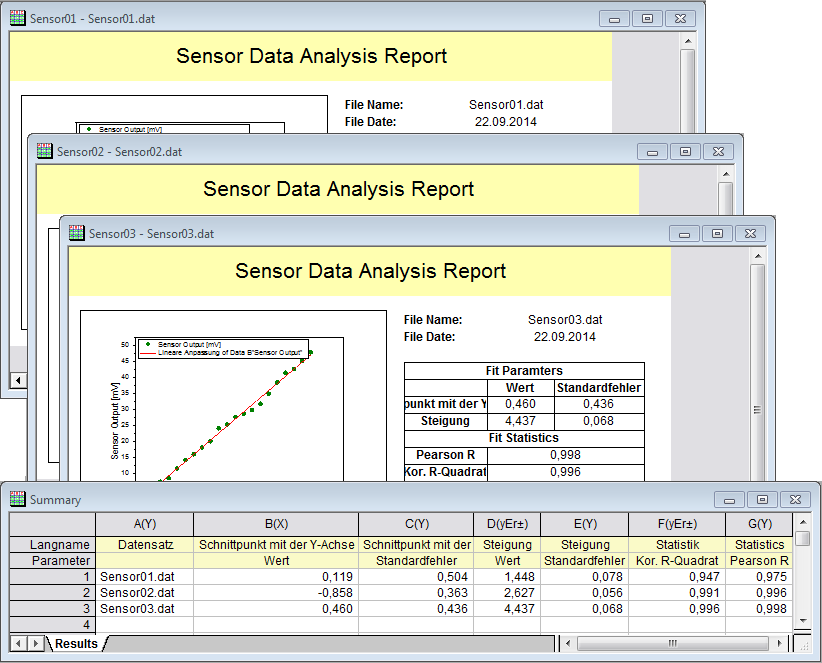Select column header E(Y) in Summary
The height and width of the screenshot is (663, 822).
[585, 524]
